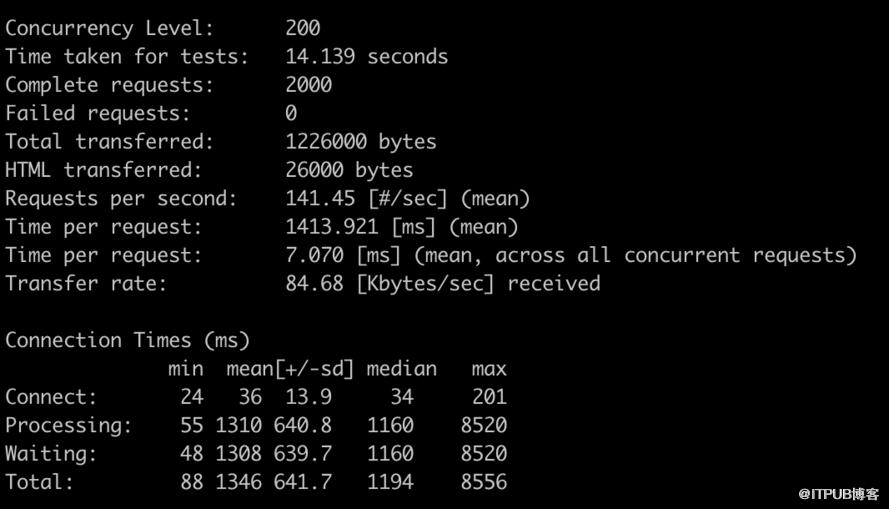Select Transfer rate 84.68 Kbytes/sec text
Image resolution: width=889 pixels, height=509 pixels.
click(443, 283)
